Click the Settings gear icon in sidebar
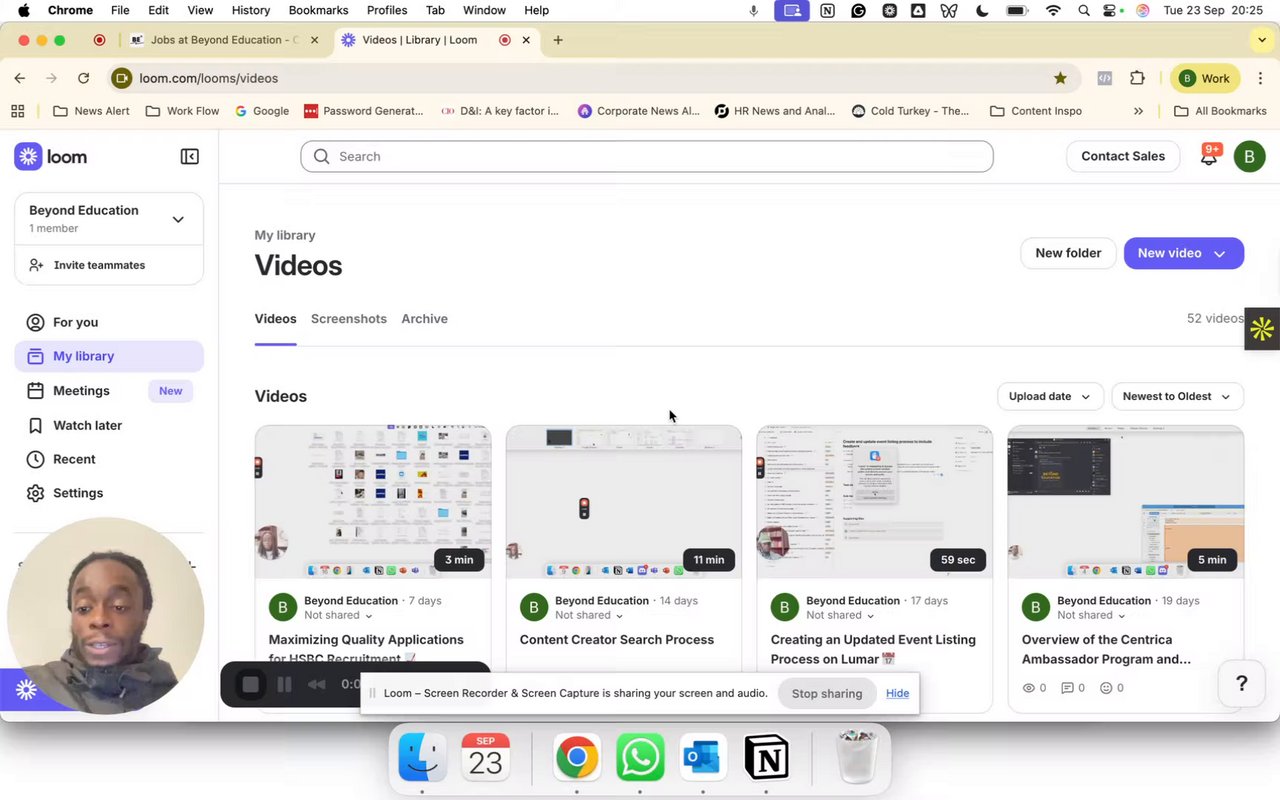Screen dimensions: 1280x800 pyautogui.click(x=35, y=493)
